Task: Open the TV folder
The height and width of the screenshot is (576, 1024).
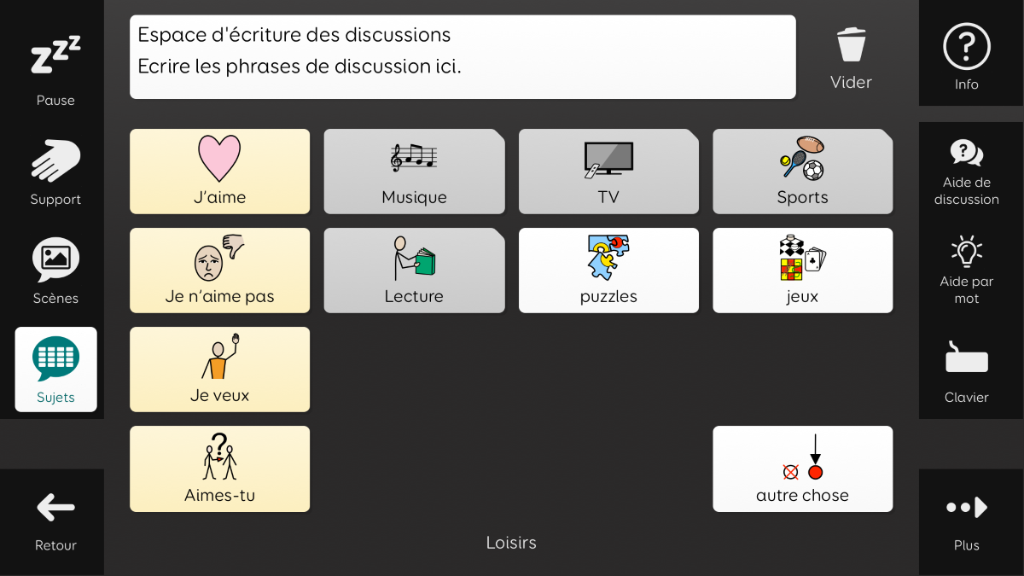Action: (x=609, y=171)
